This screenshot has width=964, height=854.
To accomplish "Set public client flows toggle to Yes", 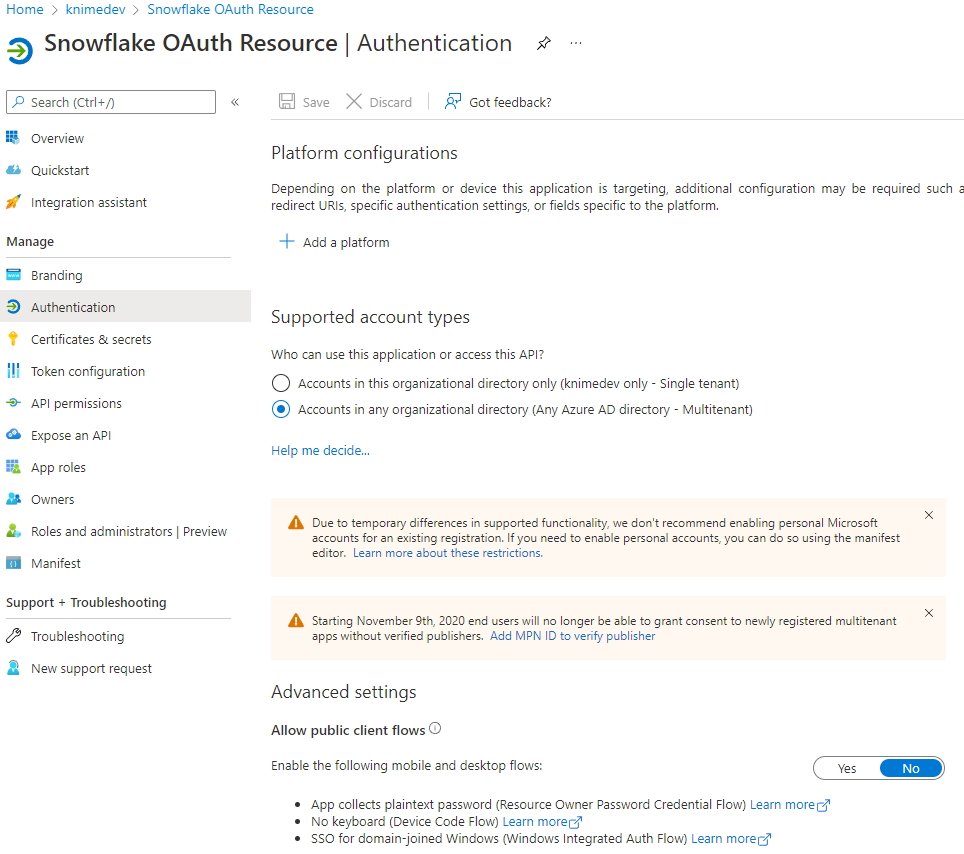I will [847, 769].
